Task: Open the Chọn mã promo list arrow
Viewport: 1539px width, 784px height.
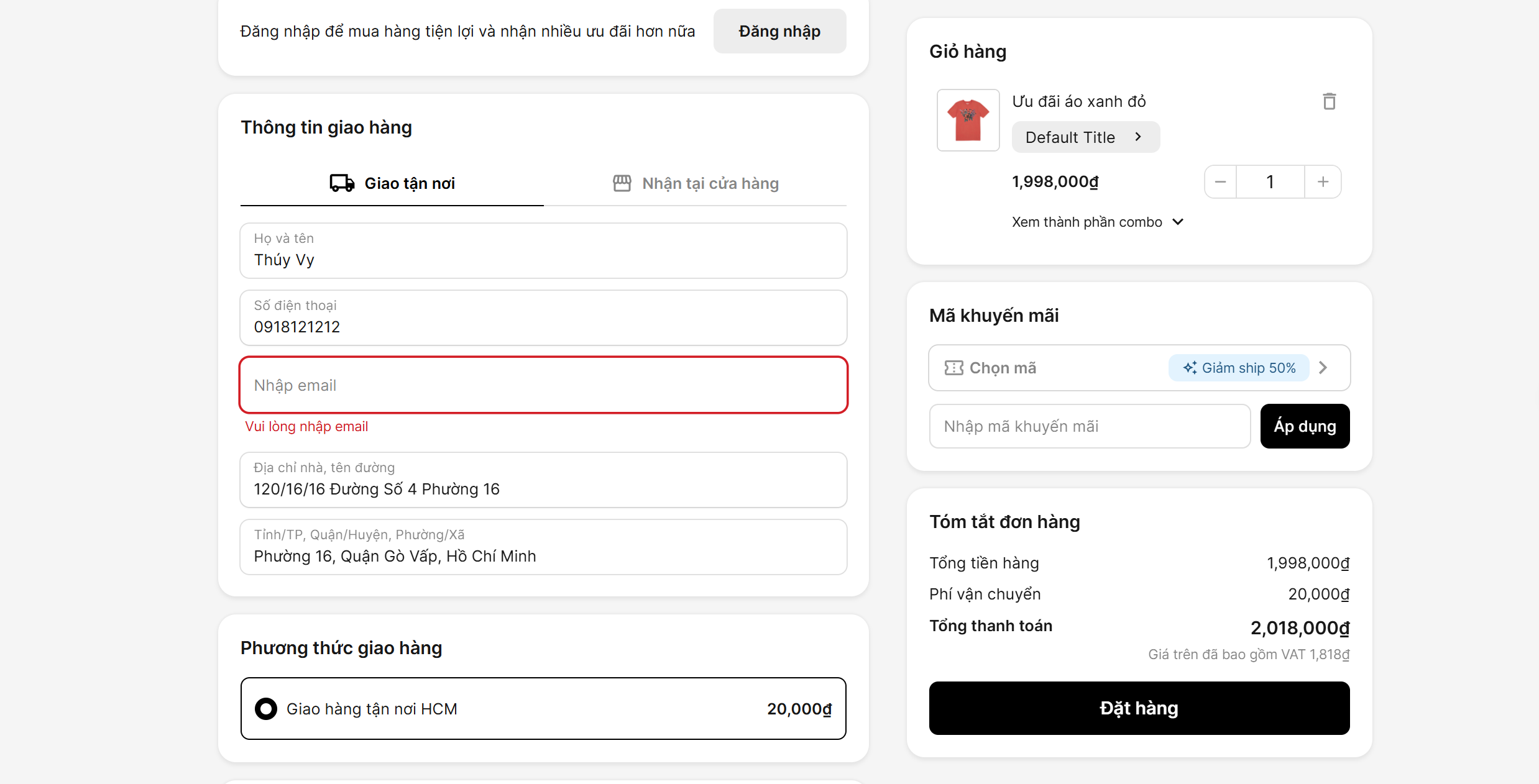Action: coord(1323,368)
